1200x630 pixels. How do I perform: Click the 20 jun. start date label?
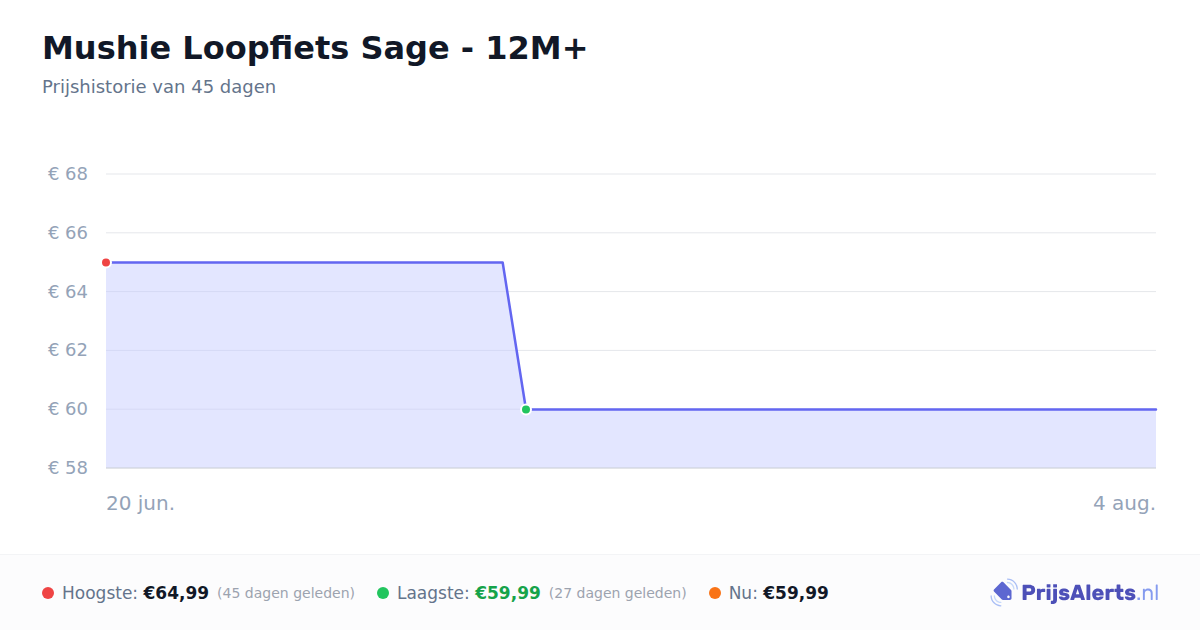coord(141,503)
